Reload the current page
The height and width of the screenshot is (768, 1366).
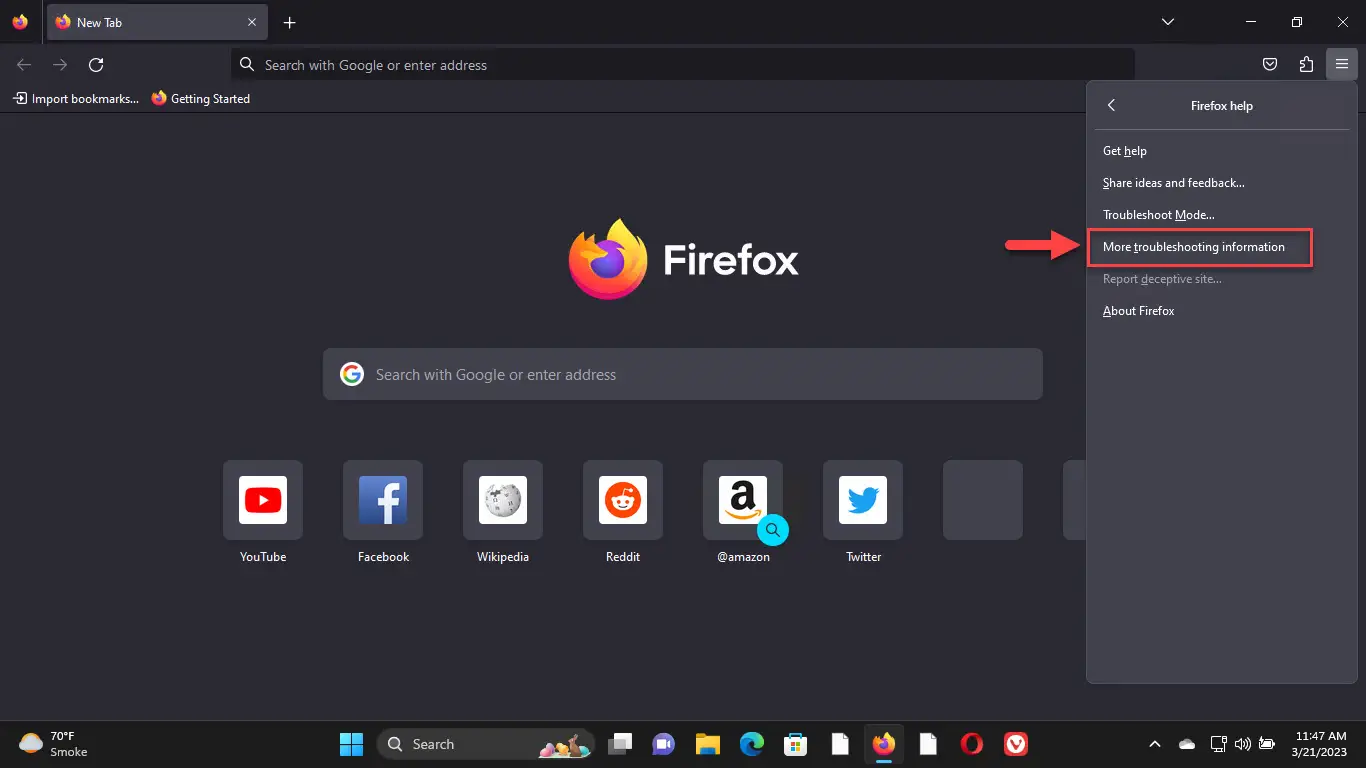pos(96,65)
